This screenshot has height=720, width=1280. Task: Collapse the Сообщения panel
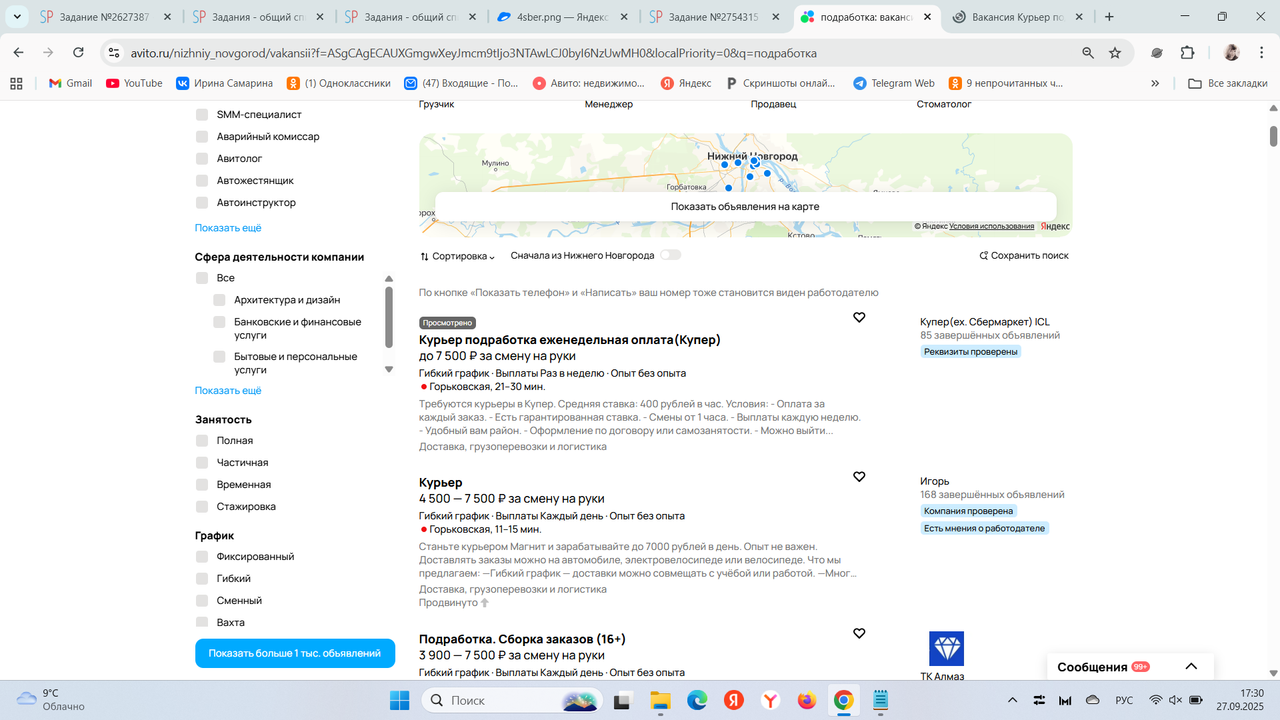(x=1190, y=665)
